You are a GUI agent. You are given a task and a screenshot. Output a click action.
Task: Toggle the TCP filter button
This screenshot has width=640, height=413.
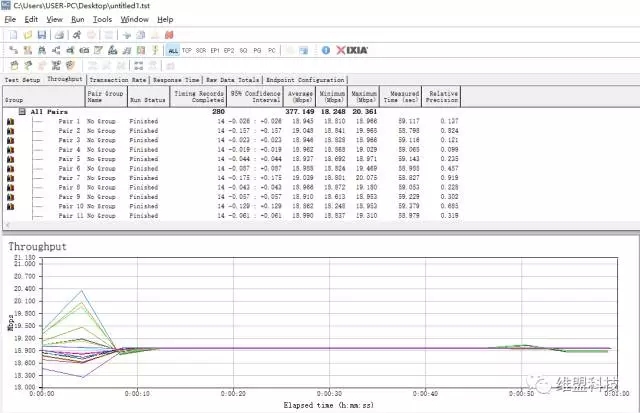click(x=187, y=49)
